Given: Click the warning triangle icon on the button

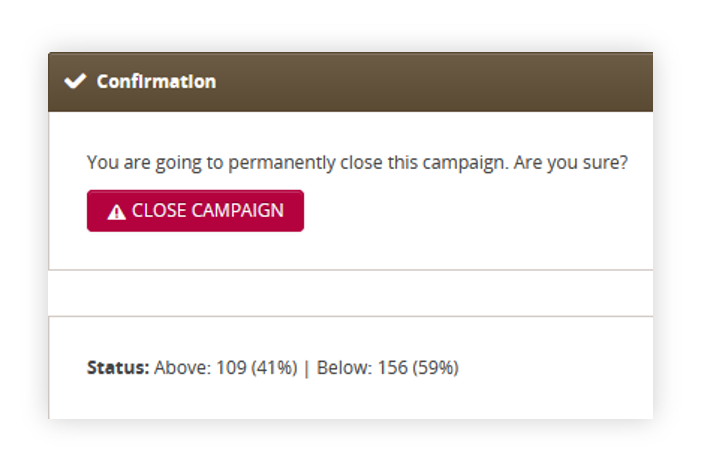Looking at the screenshot, I should [x=116, y=212].
